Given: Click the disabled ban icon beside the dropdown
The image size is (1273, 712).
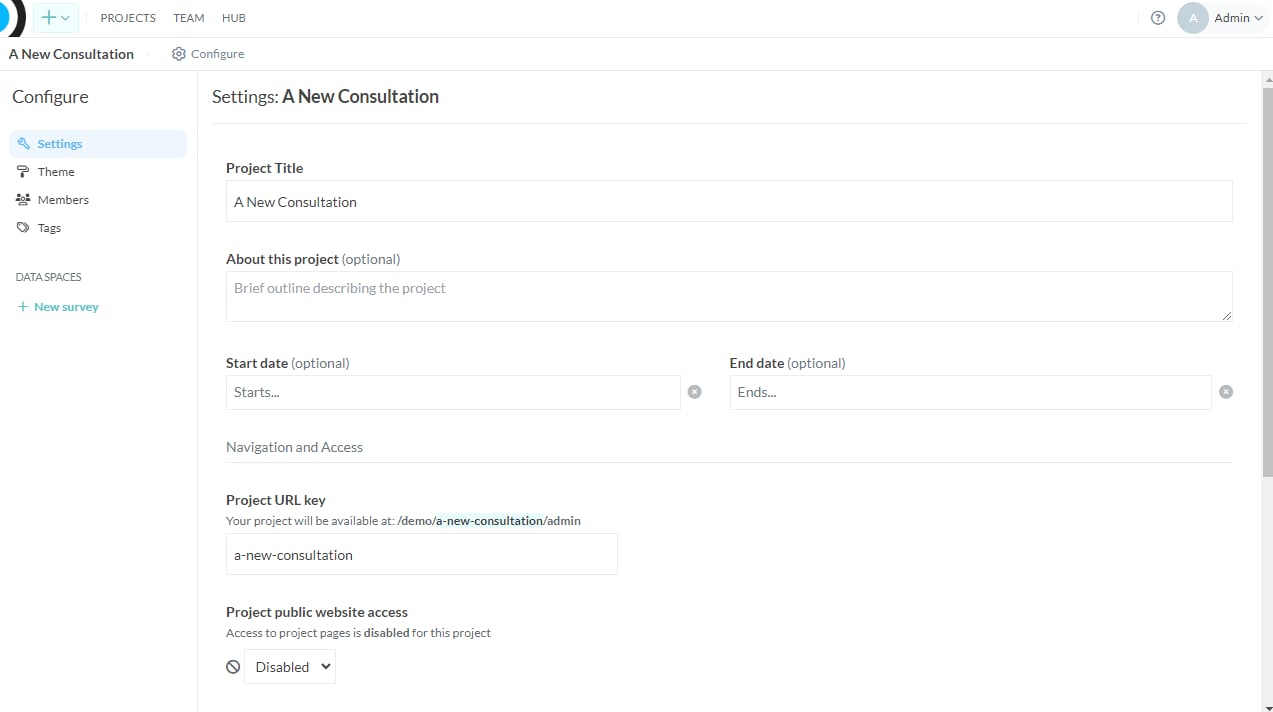Looking at the screenshot, I should point(233,667).
